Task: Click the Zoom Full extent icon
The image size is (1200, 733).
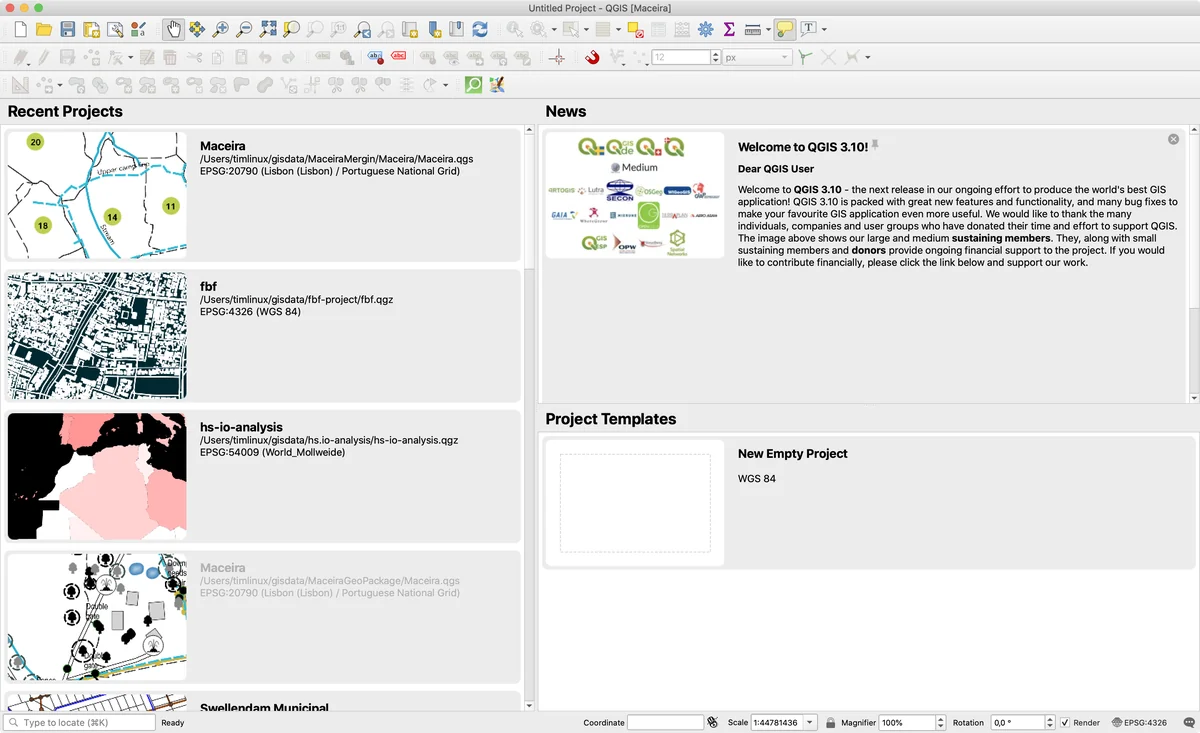Action: coord(268,30)
